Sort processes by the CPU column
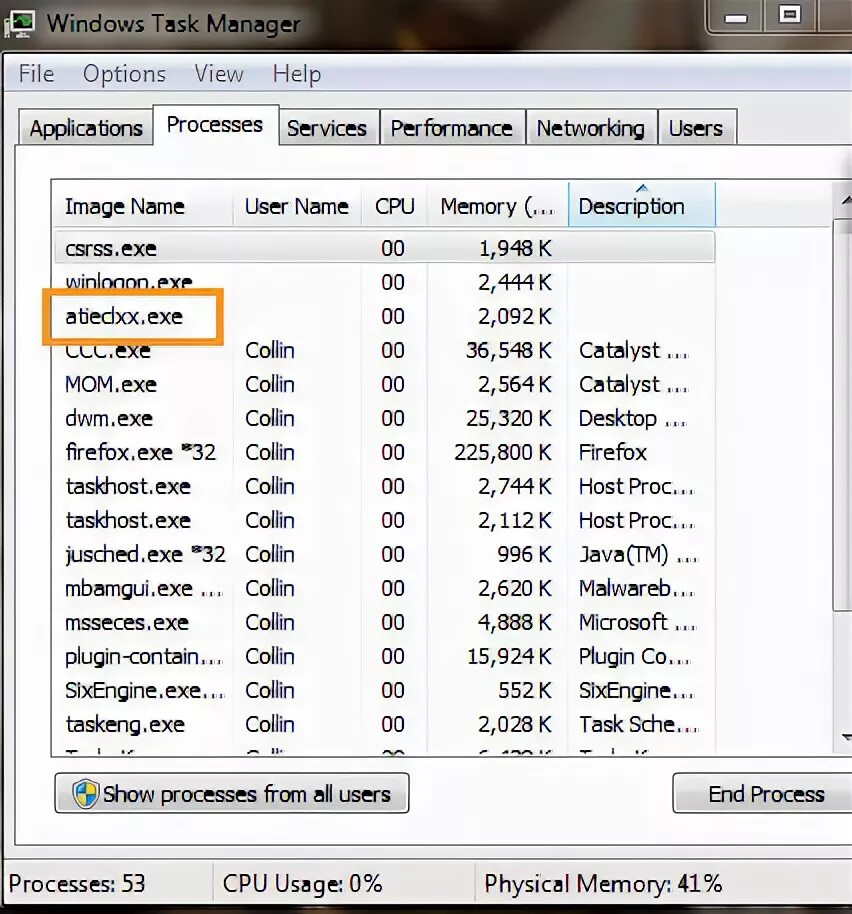This screenshot has width=852, height=914. pyautogui.click(x=394, y=205)
